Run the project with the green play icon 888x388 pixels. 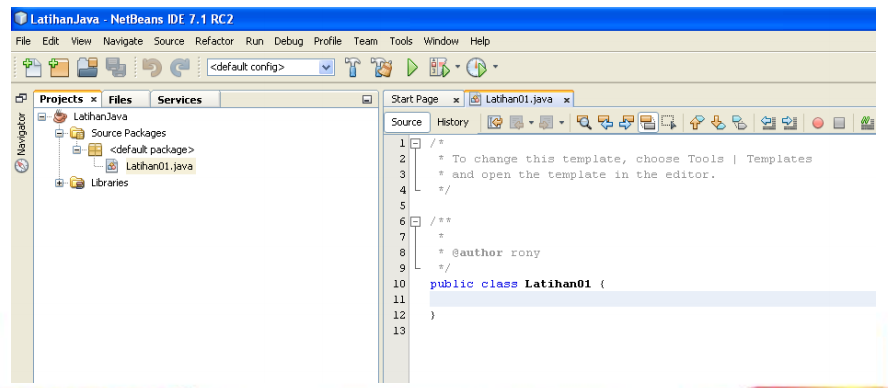(x=412, y=68)
